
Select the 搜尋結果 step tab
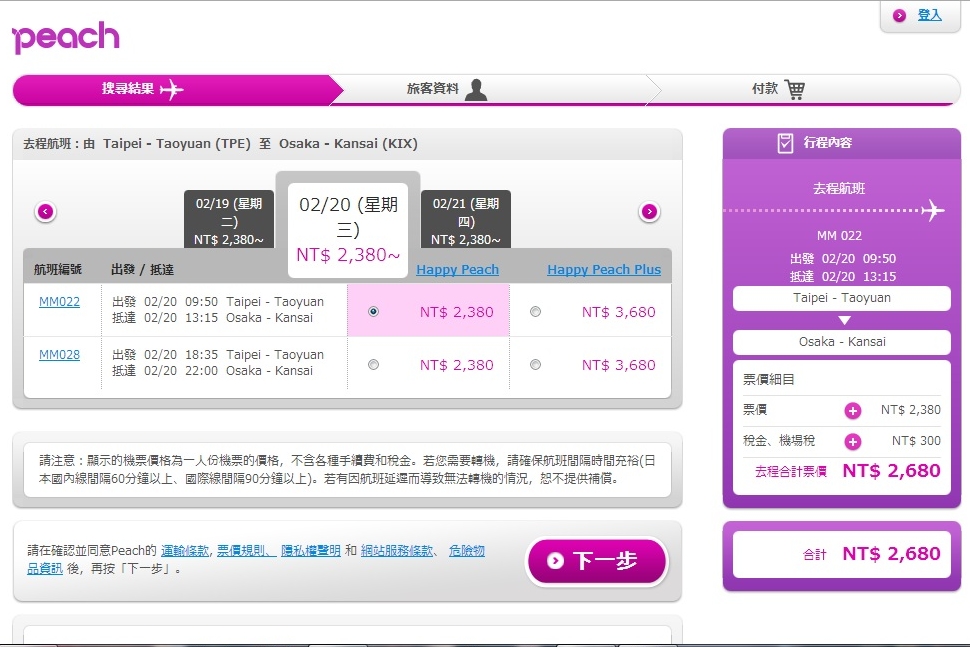pyautogui.click(x=178, y=90)
